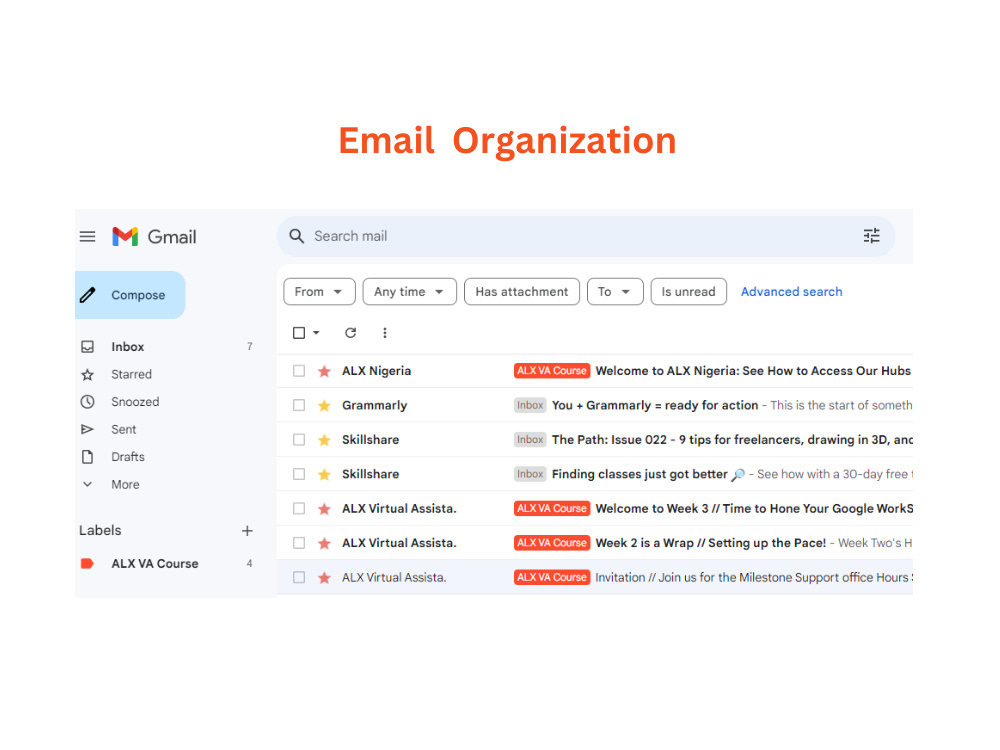The width and height of the screenshot is (1000, 750).
Task: Unstar the Week 2 is a Wrap email
Action: point(325,543)
